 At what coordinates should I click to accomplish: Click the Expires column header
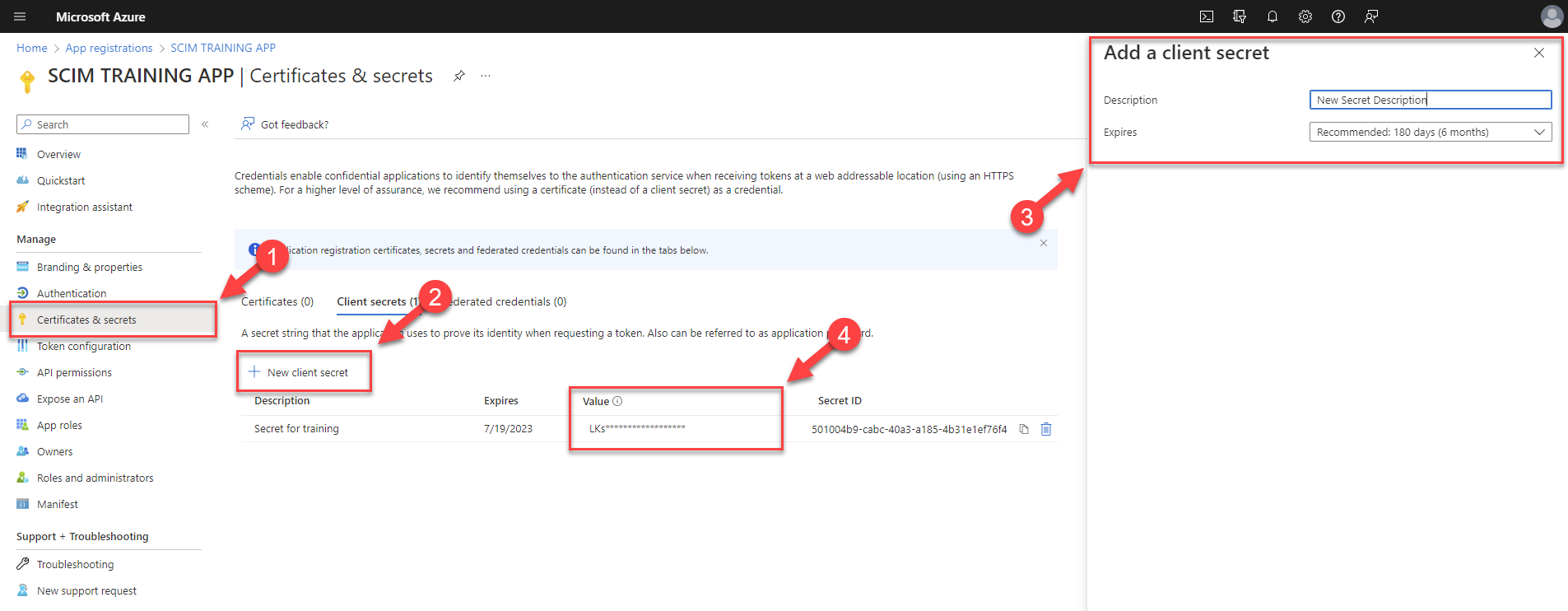(x=501, y=401)
